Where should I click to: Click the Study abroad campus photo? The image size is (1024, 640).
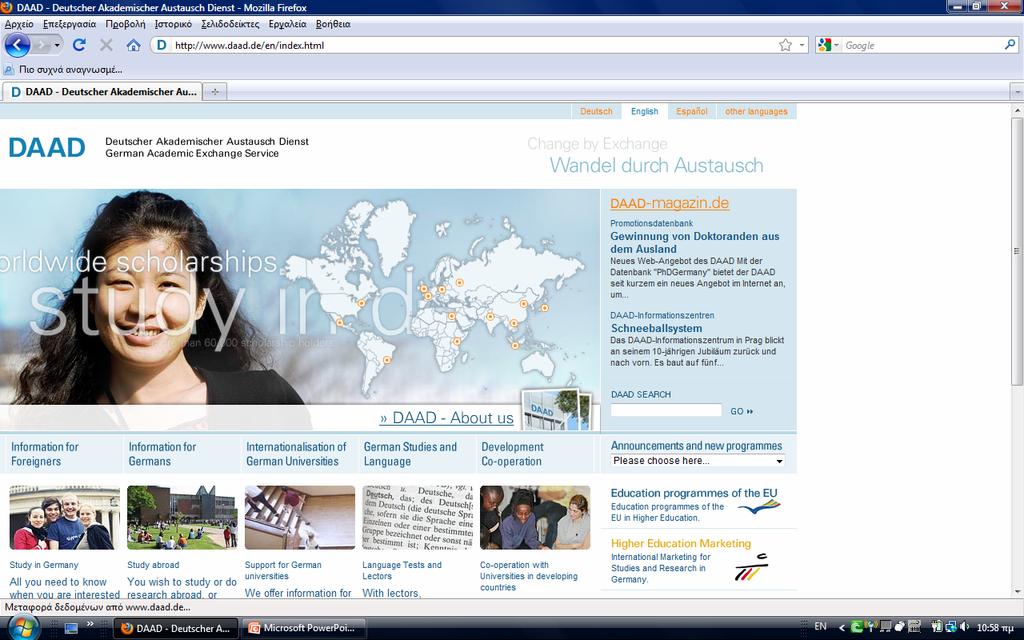coord(182,518)
